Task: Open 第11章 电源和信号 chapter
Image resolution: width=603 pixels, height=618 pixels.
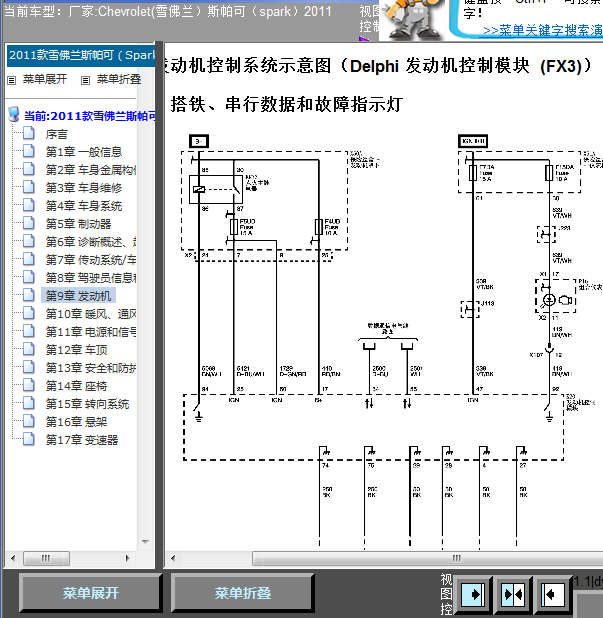Action: (91, 332)
